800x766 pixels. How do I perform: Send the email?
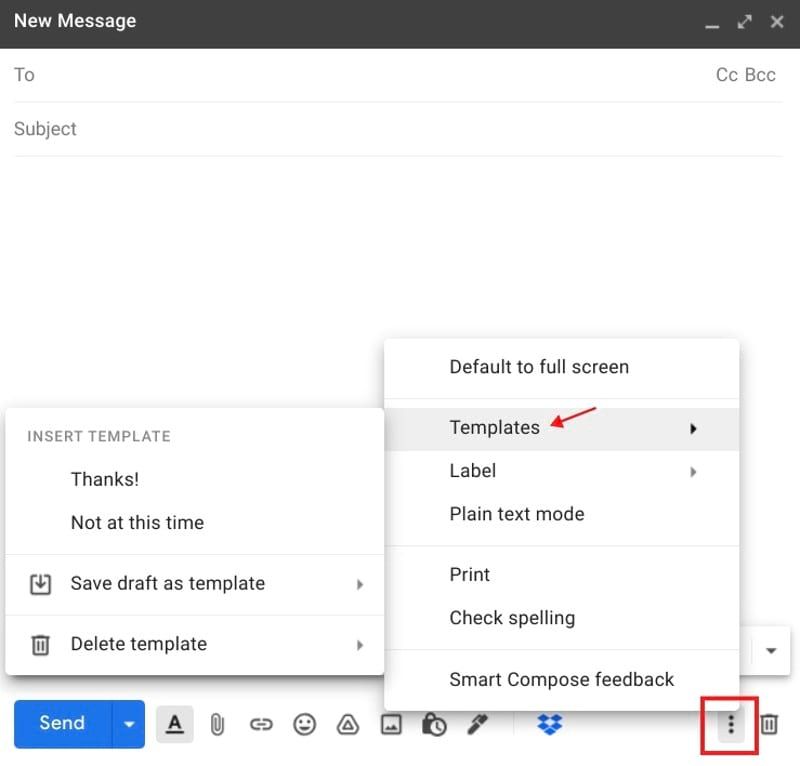60,723
